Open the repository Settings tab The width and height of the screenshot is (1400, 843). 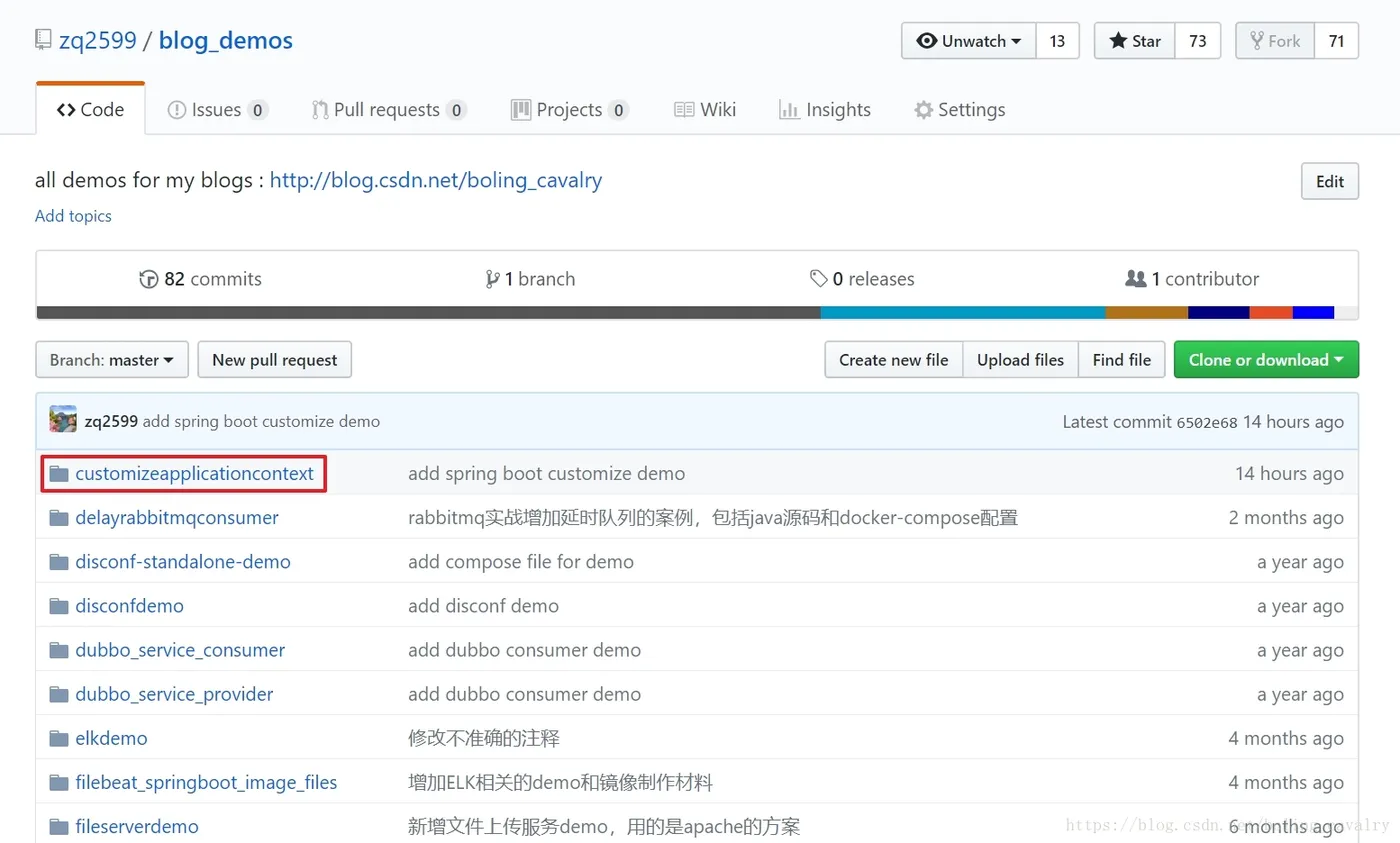(960, 110)
